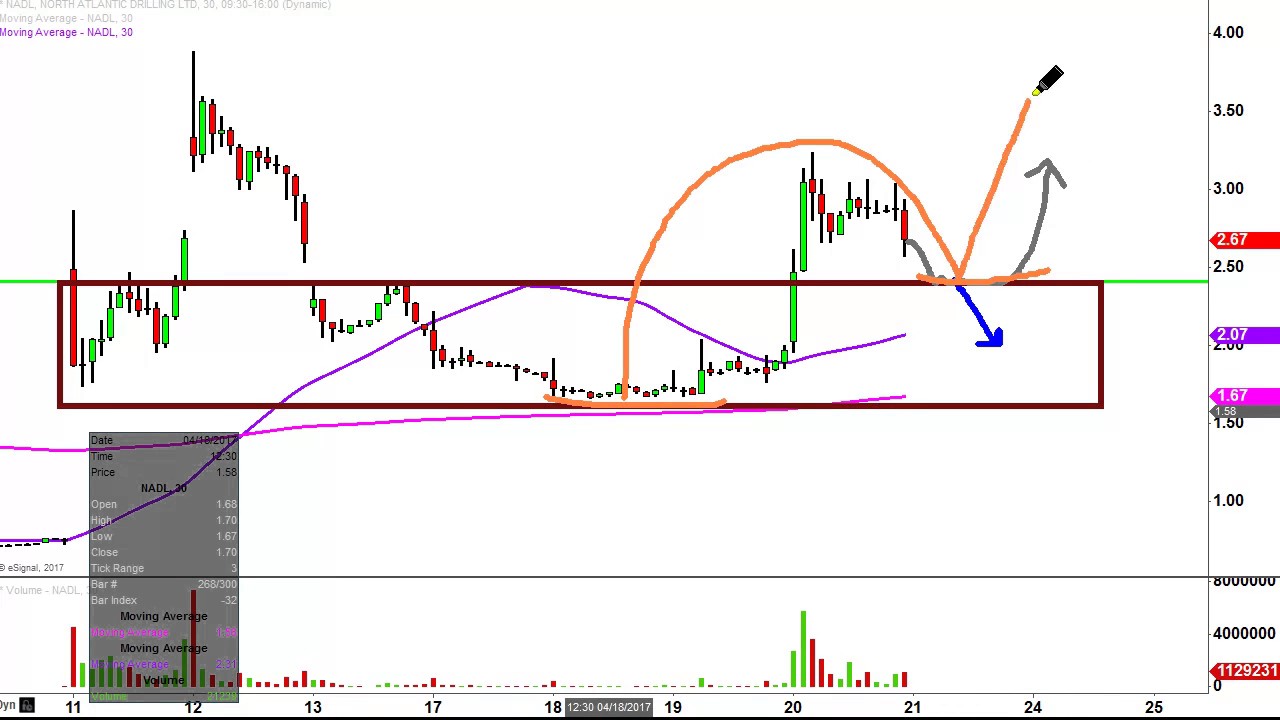The image size is (1280, 720).
Task: Click the Date row in data window
Action: click(x=164, y=440)
